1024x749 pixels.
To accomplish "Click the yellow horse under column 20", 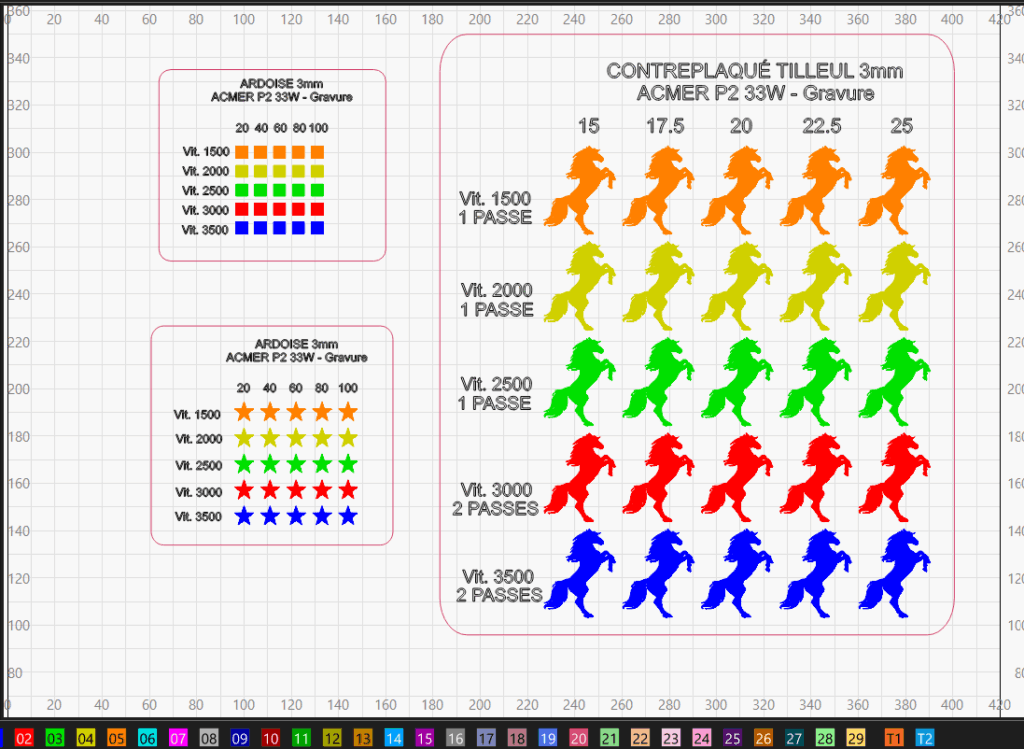I will pyautogui.click(x=737, y=286).
